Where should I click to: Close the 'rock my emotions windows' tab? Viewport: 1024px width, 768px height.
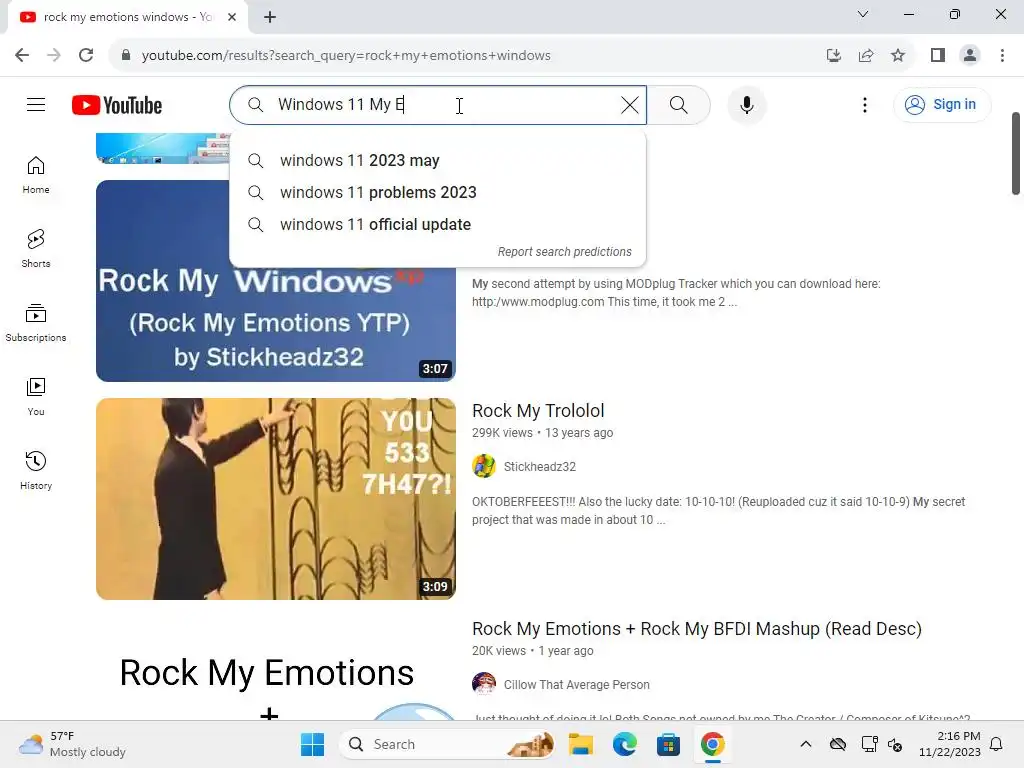click(x=232, y=17)
